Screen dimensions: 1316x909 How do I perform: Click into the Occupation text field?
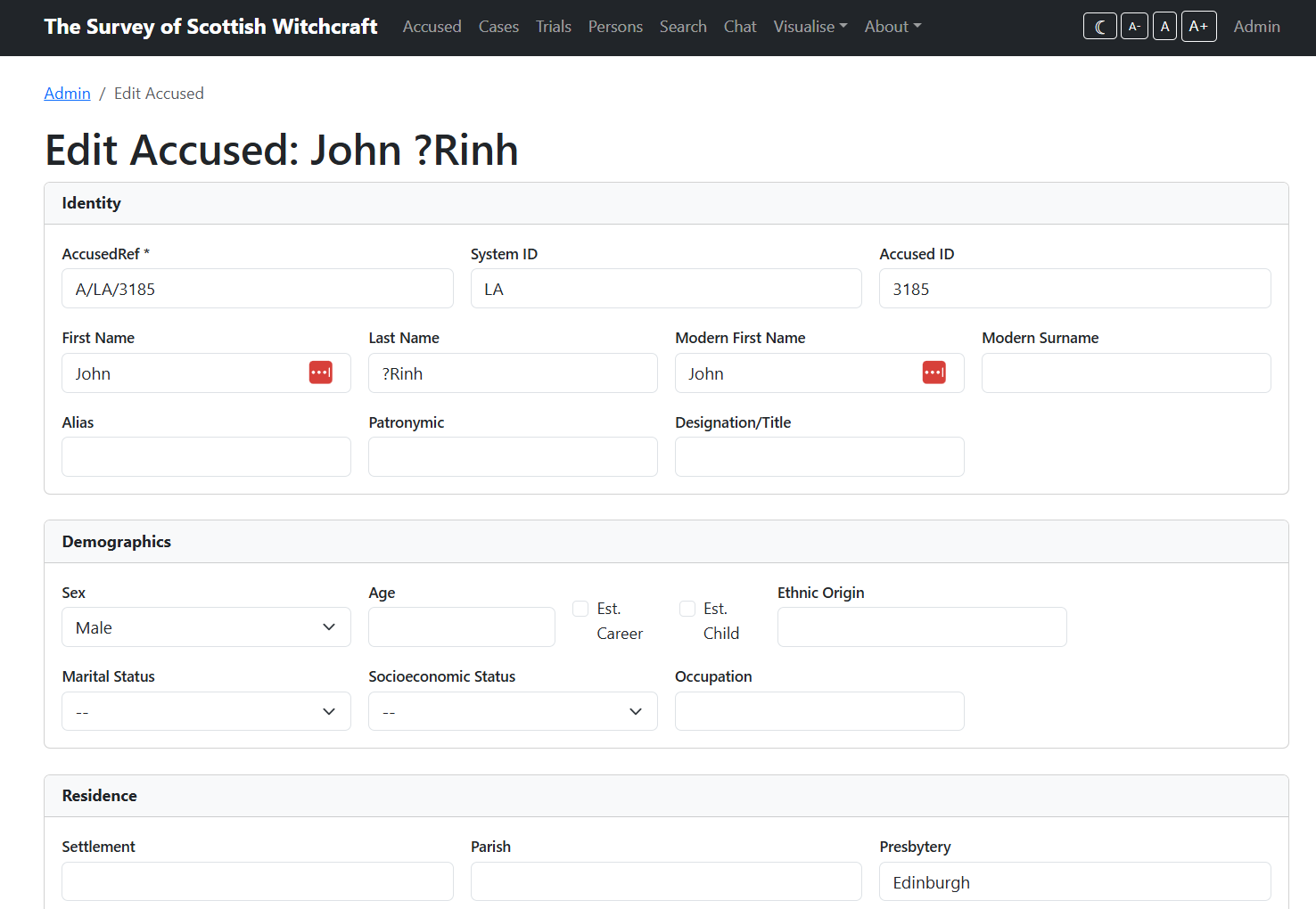click(x=819, y=711)
